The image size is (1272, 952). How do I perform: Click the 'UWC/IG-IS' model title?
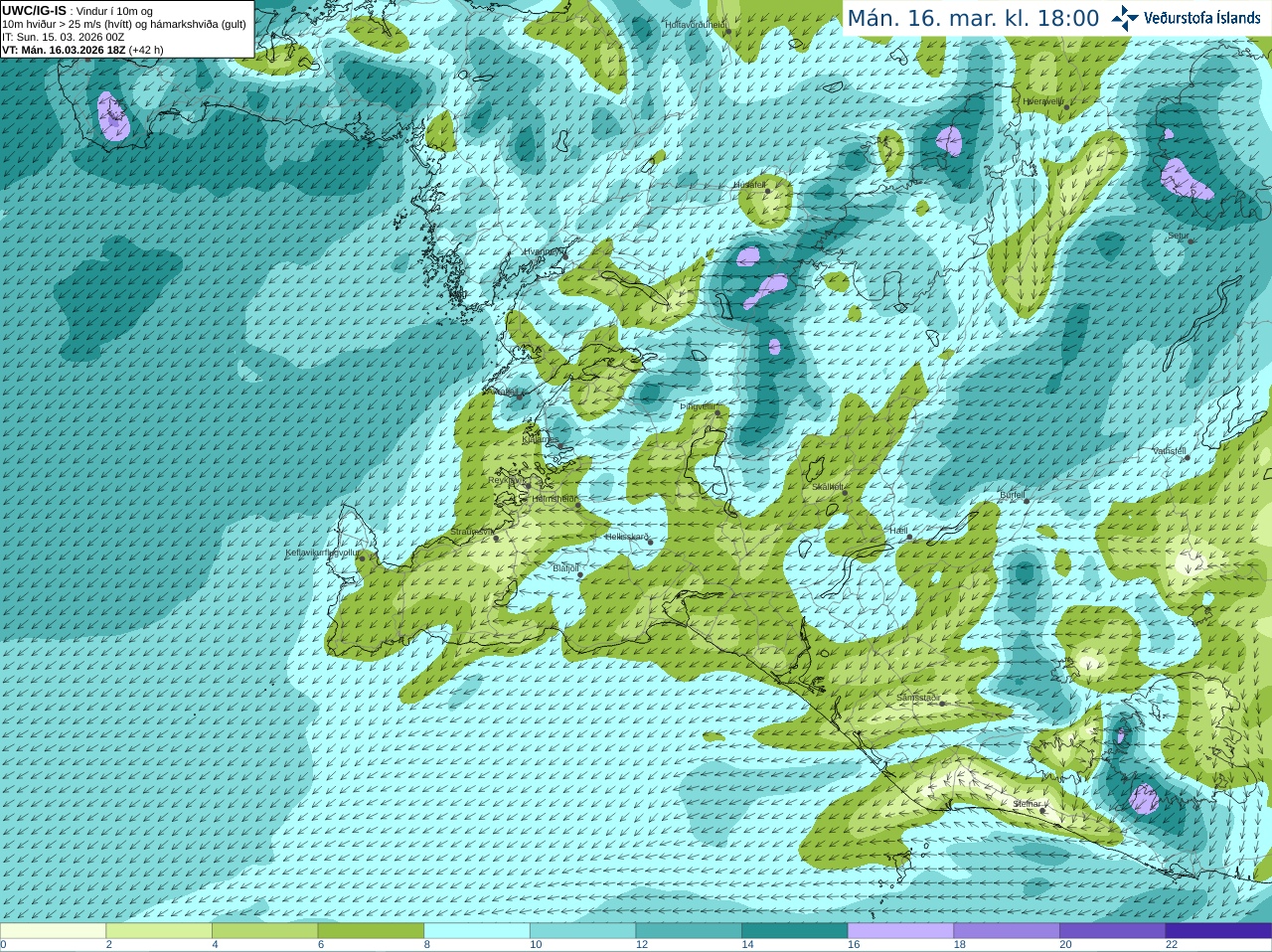(x=34, y=11)
